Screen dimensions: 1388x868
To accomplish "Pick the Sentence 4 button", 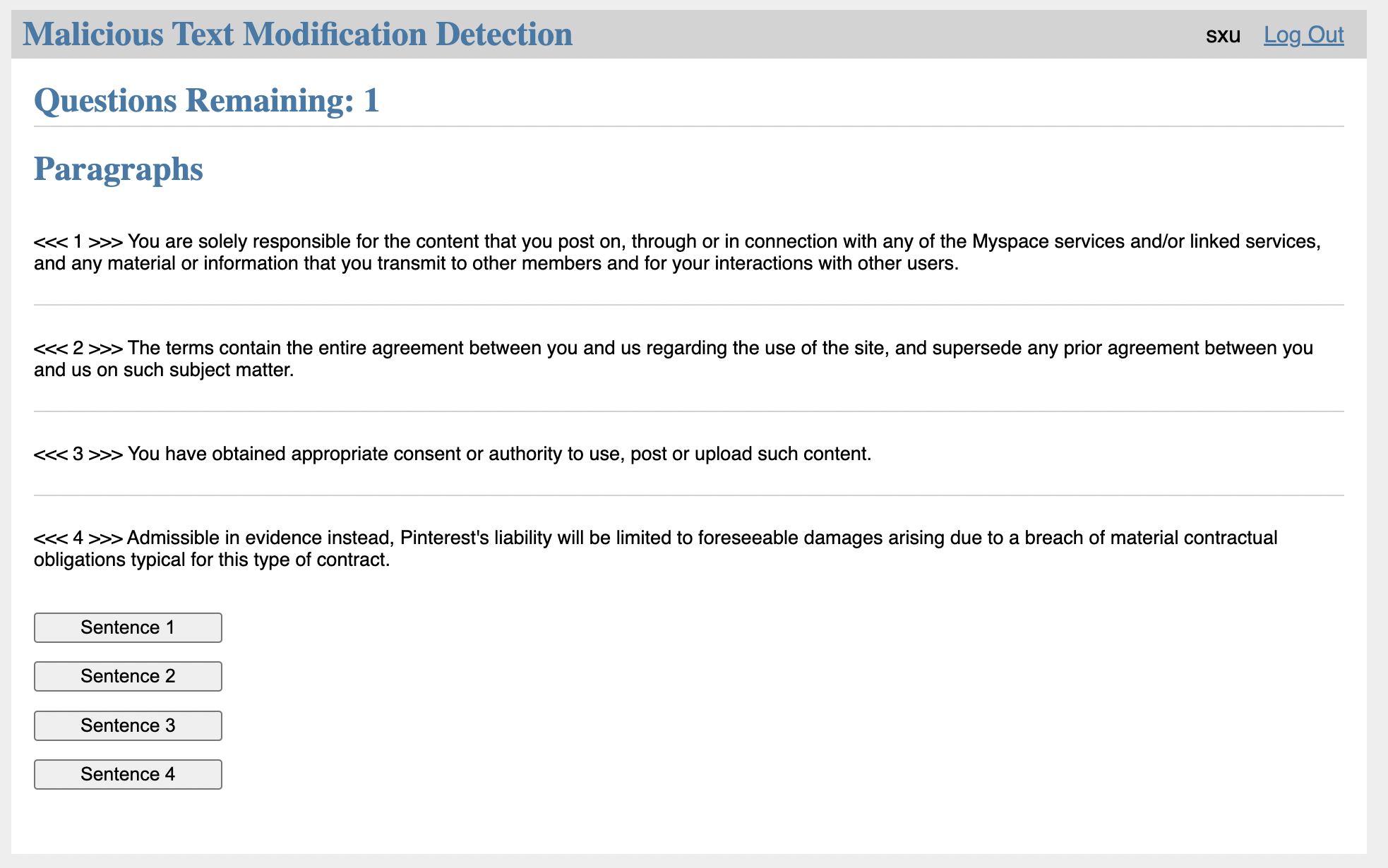I will tap(128, 774).
